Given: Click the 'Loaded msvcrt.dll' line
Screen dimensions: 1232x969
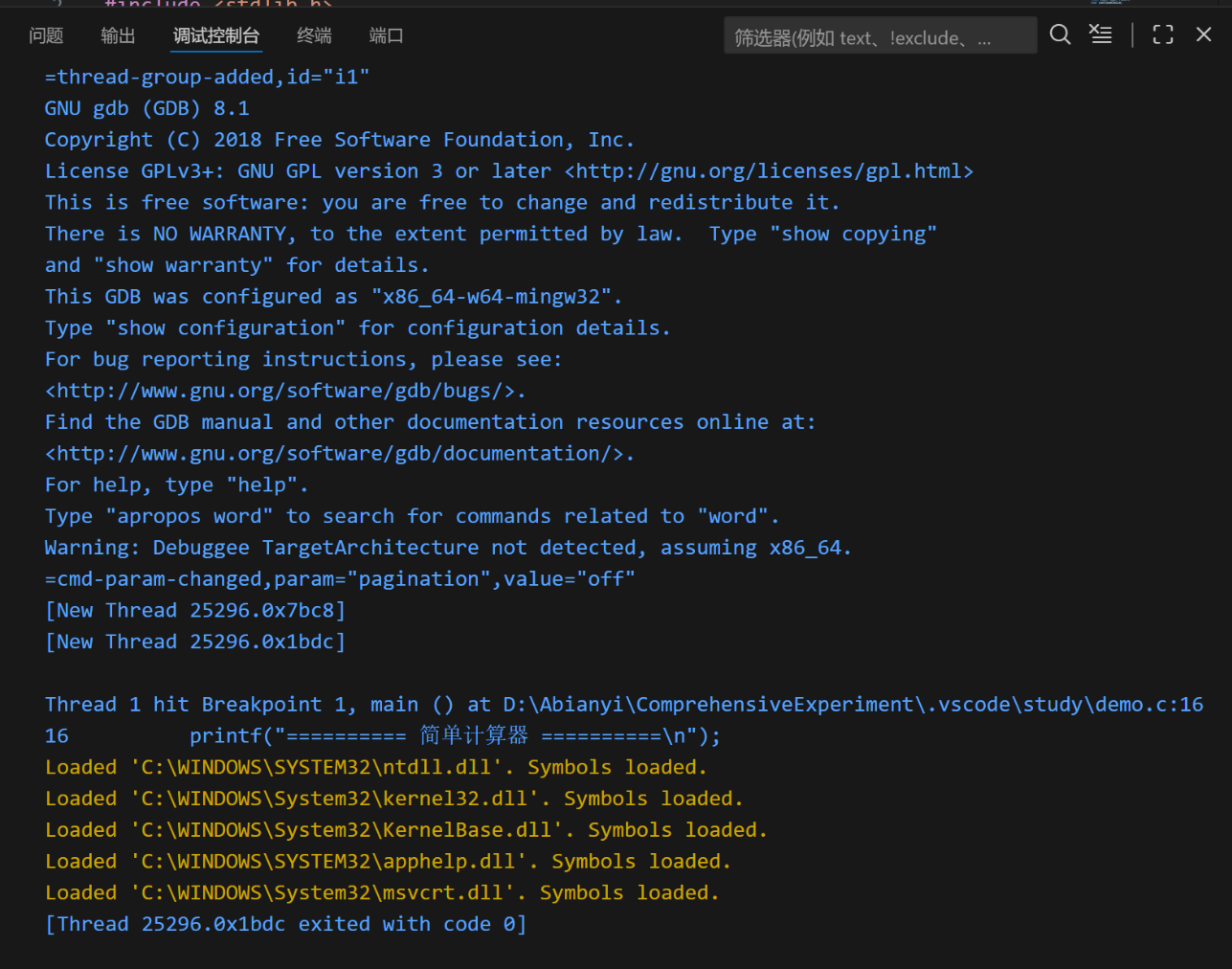Looking at the screenshot, I should point(382,893).
